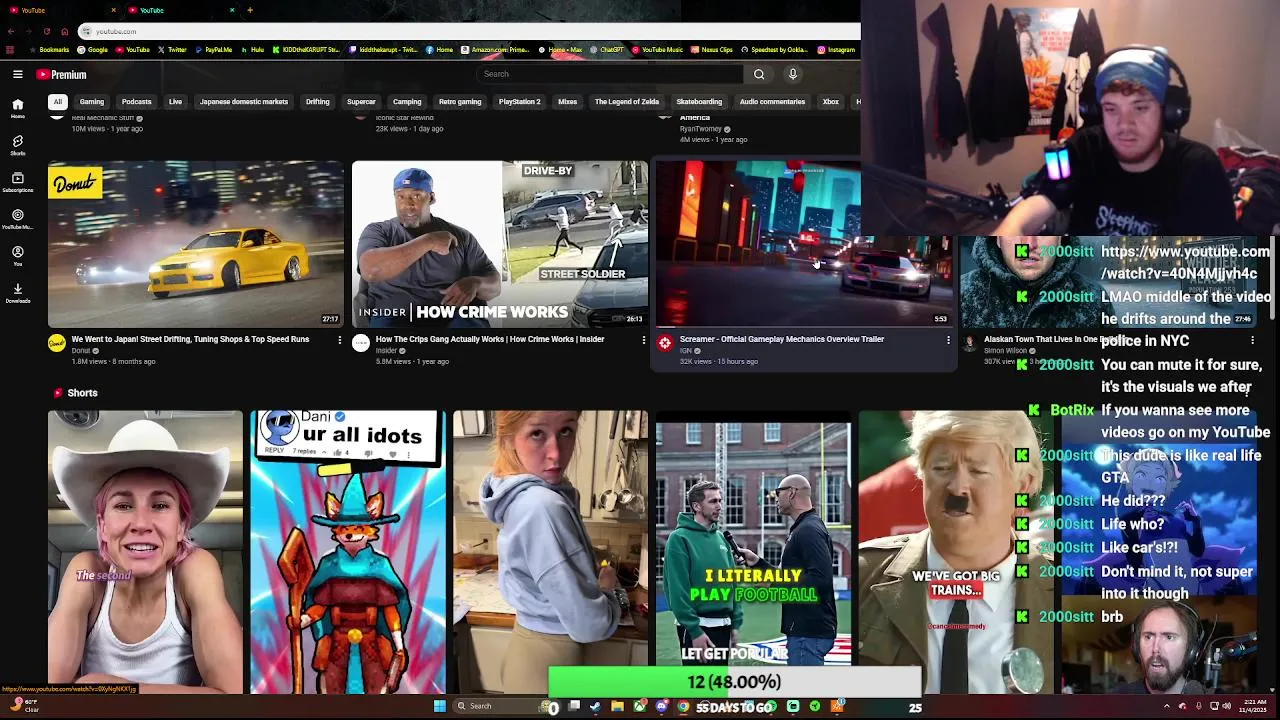Image resolution: width=1280 pixels, height=720 pixels.
Task: Click the search magnifier button
Action: pyautogui.click(x=759, y=74)
